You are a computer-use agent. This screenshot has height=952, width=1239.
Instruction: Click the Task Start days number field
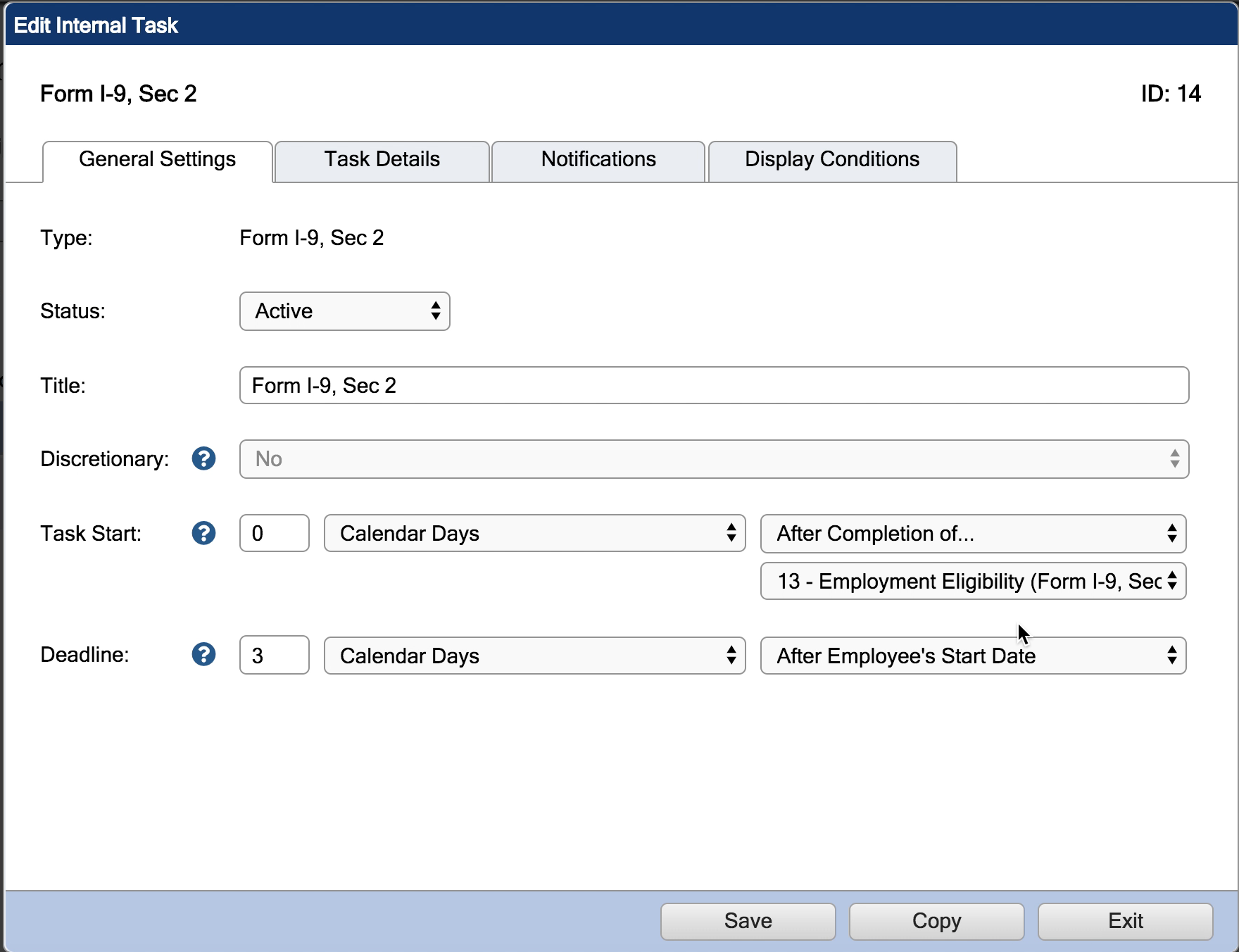click(274, 533)
